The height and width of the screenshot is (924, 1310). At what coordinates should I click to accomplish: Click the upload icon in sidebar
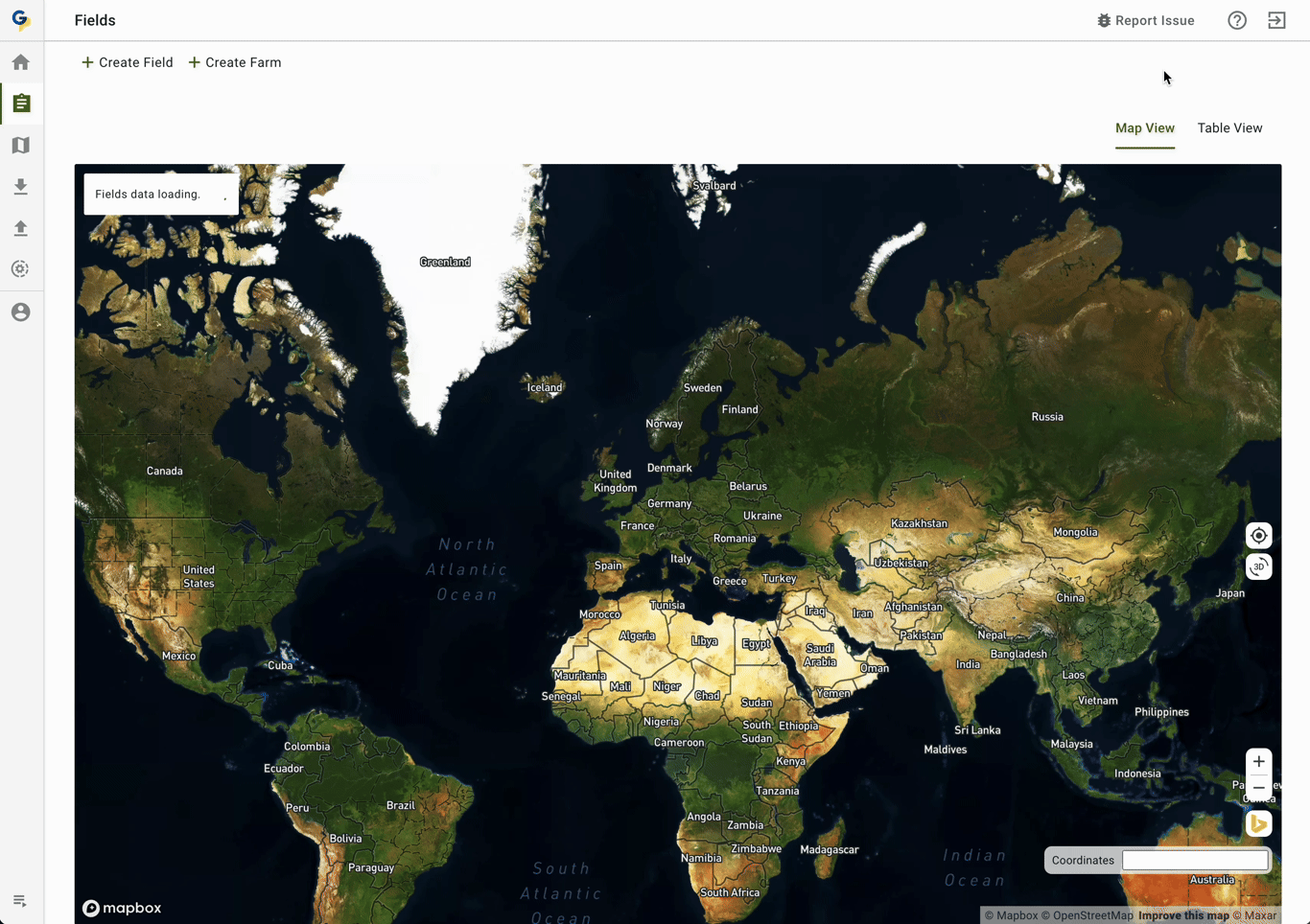pyautogui.click(x=21, y=228)
